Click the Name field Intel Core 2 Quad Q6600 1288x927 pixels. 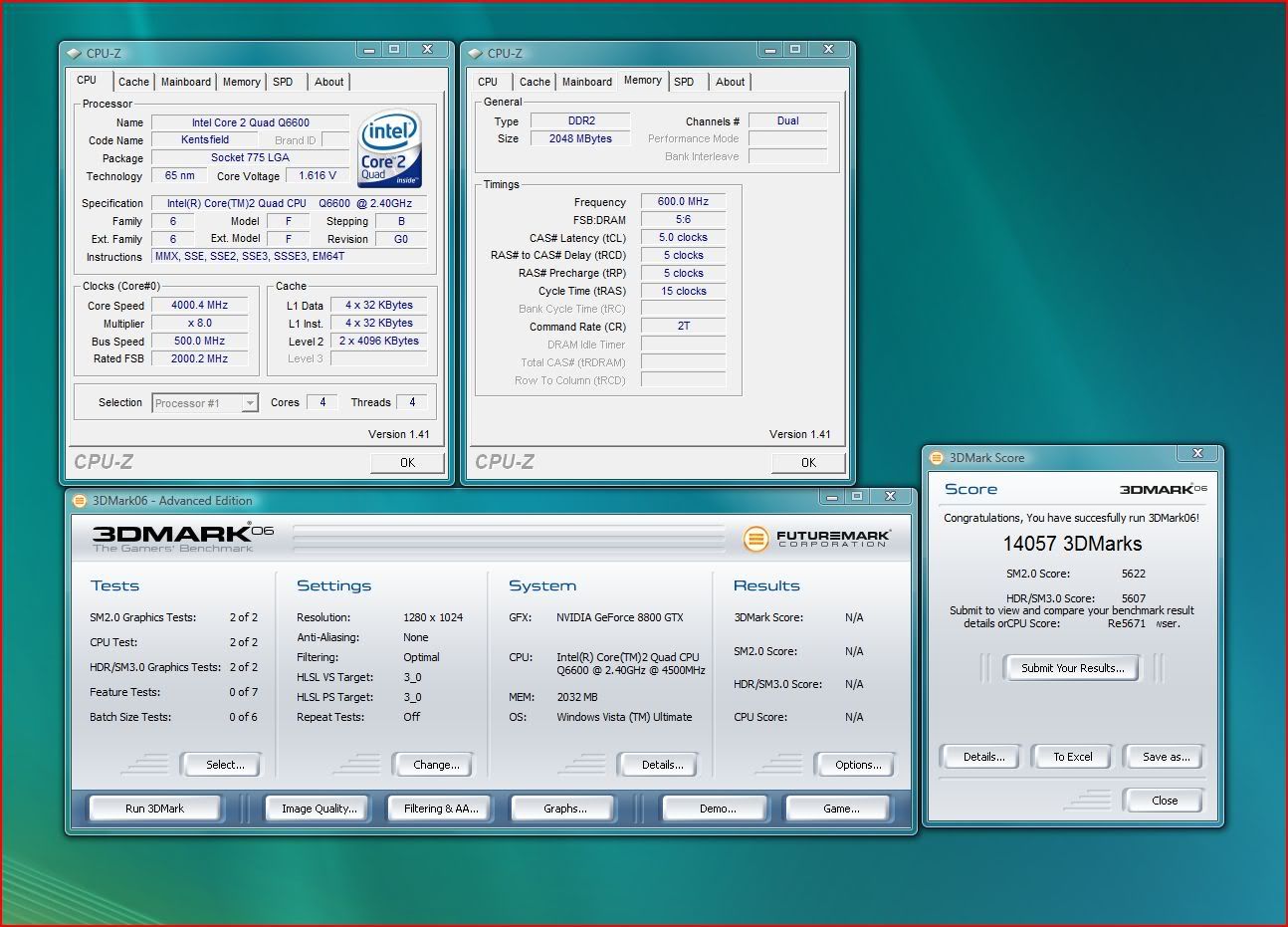click(250, 122)
